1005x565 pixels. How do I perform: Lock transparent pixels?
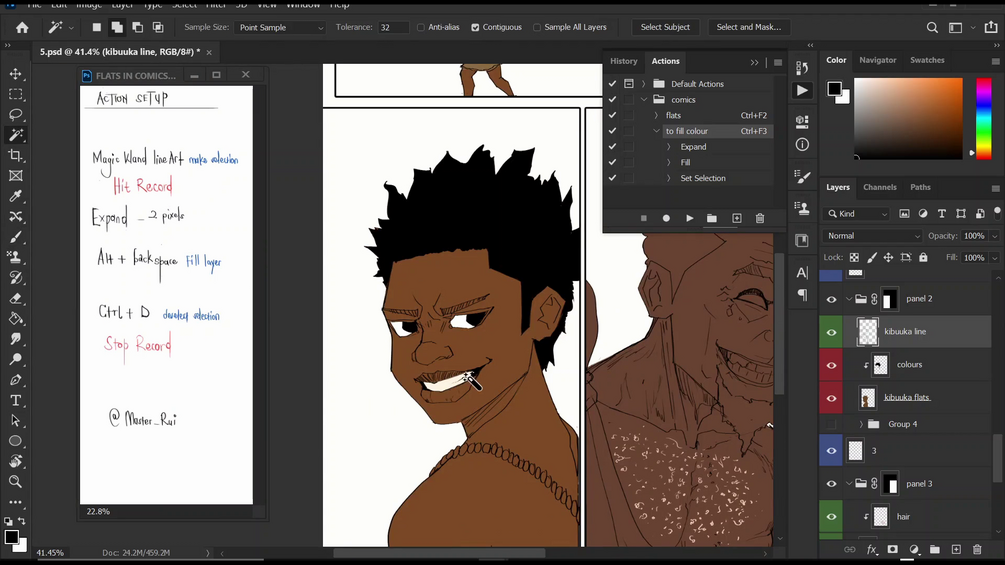tap(854, 258)
